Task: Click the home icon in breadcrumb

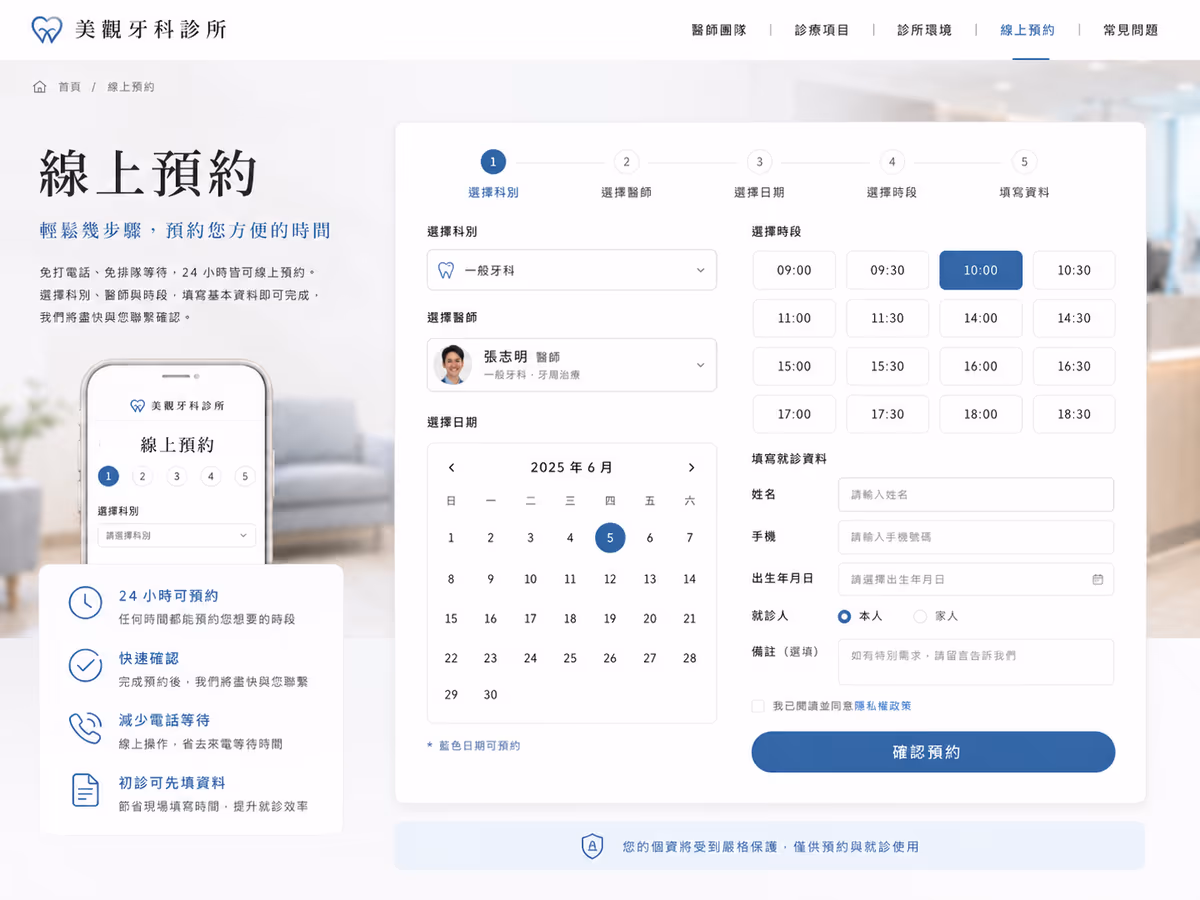Action: [40, 87]
